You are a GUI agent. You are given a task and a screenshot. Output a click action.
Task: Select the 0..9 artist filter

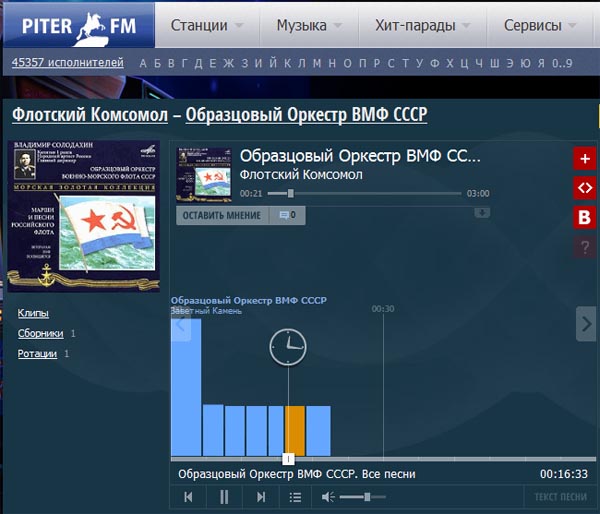point(562,63)
